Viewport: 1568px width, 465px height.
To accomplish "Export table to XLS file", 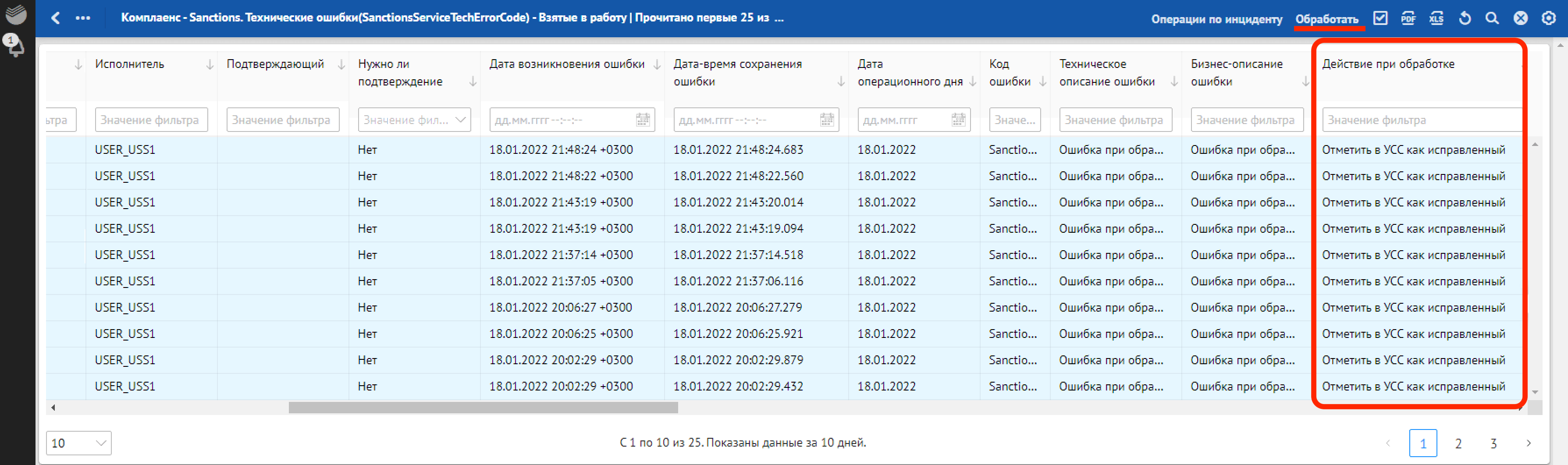I will coord(1436,18).
